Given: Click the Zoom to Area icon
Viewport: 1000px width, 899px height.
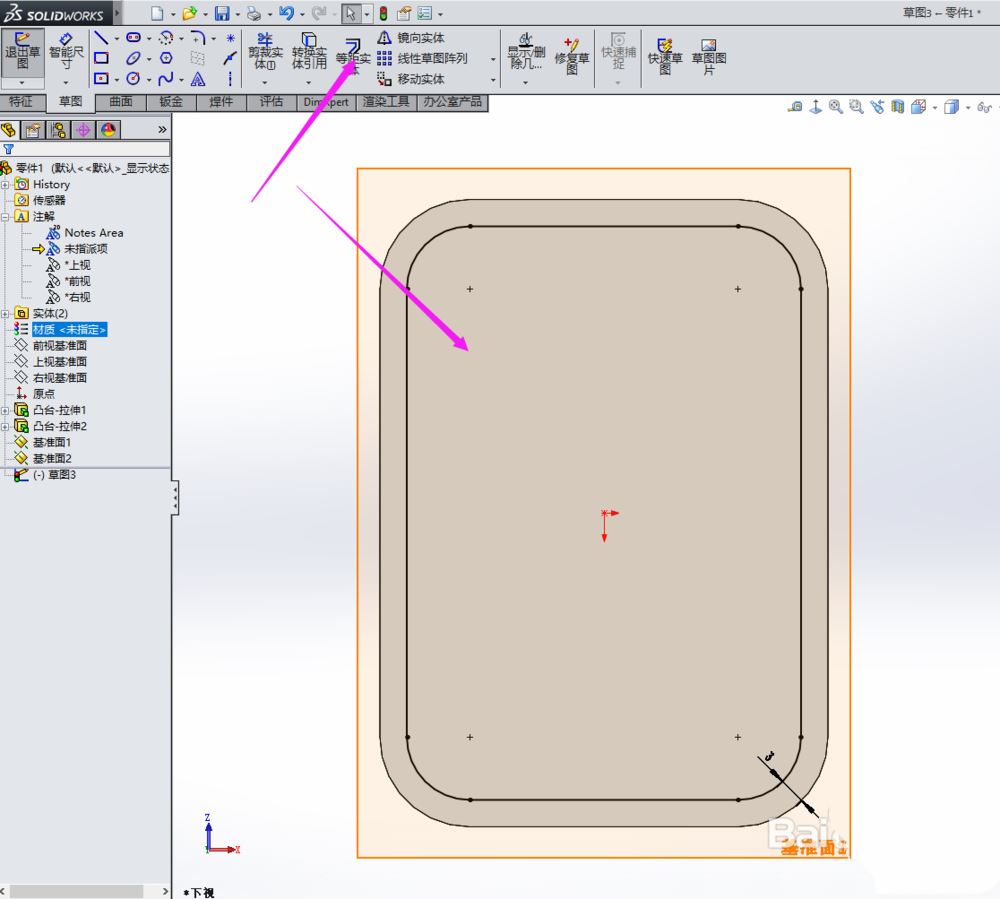Looking at the screenshot, I should [856, 107].
